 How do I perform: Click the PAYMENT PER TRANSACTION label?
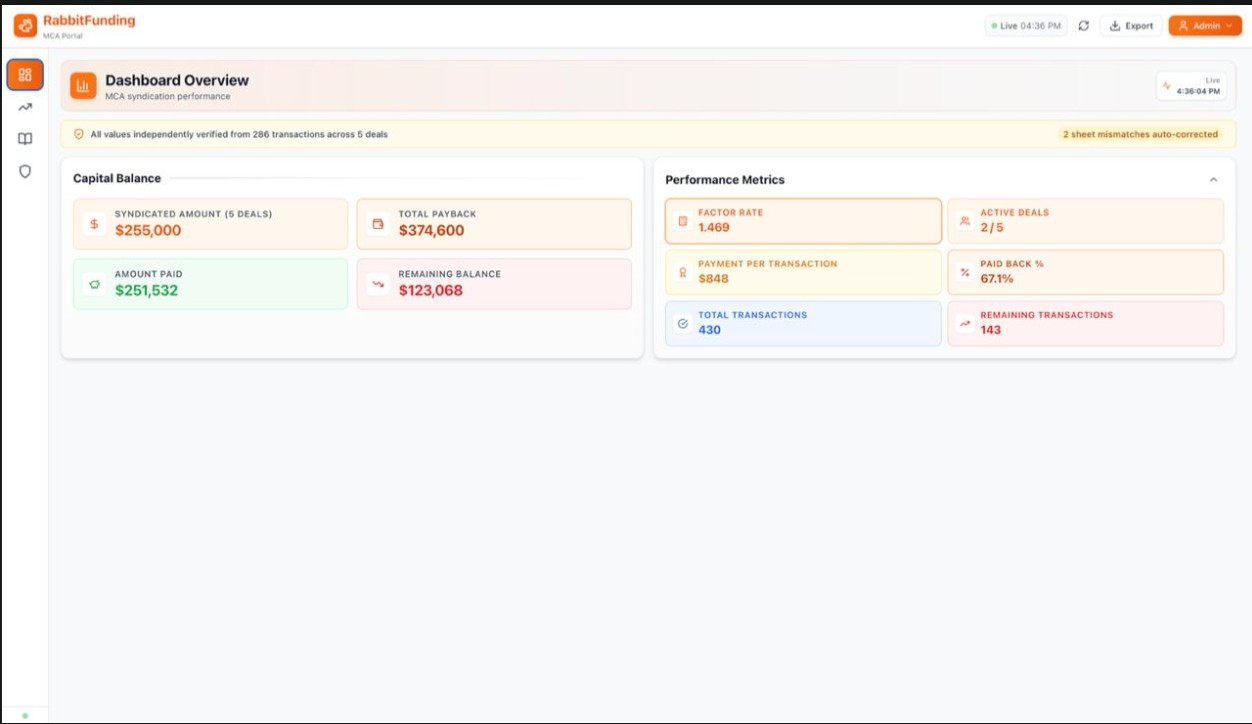click(x=768, y=264)
